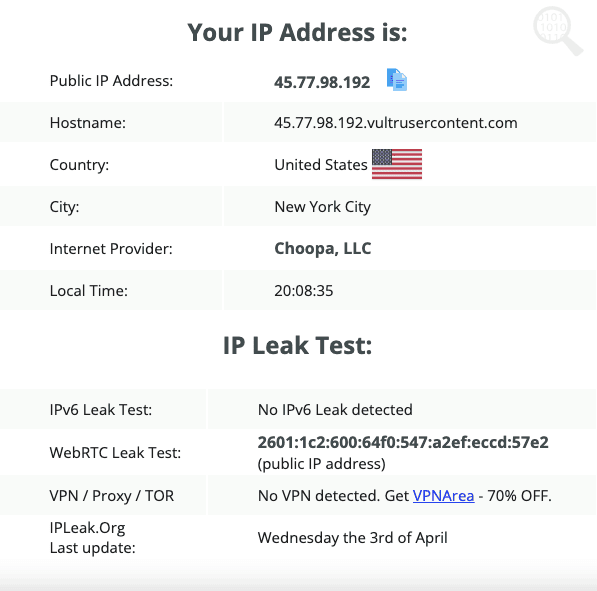Image resolution: width=597 pixels, height=591 pixels.
Task: Click the Choopa, LLC provider name
Action: (322, 249)
